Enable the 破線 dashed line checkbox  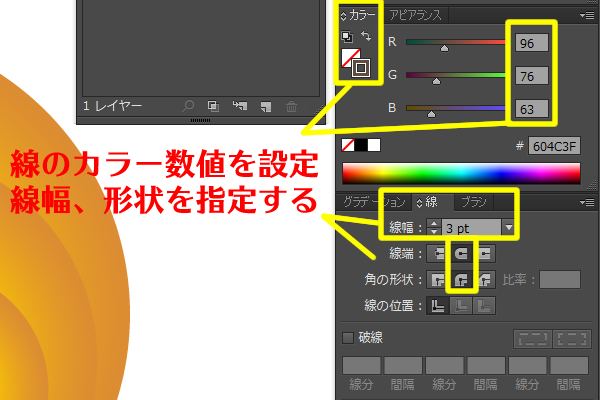(x=348, y=338)
